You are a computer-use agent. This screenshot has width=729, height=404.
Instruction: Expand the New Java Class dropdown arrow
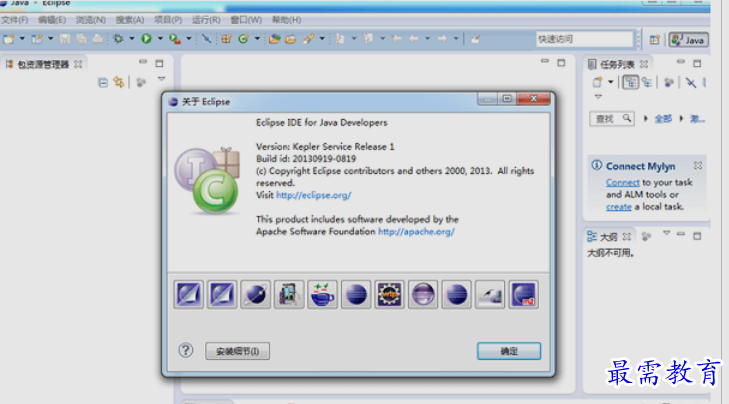(257, 39)
